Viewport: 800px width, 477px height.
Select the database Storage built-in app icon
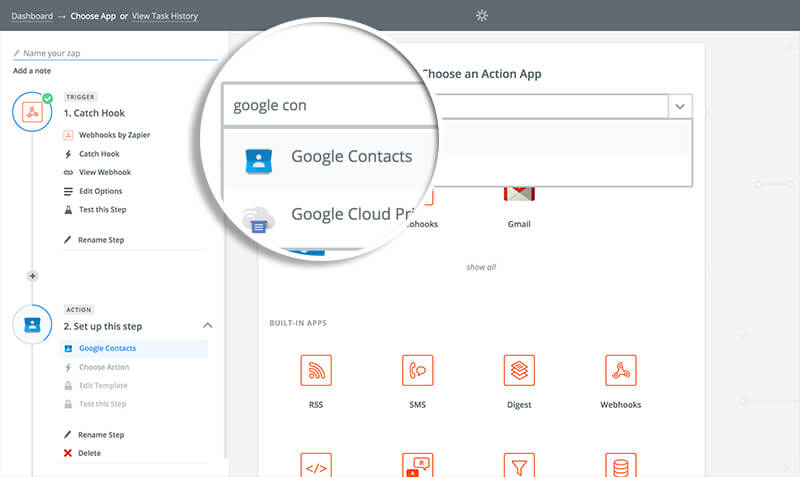pos(620,465)
